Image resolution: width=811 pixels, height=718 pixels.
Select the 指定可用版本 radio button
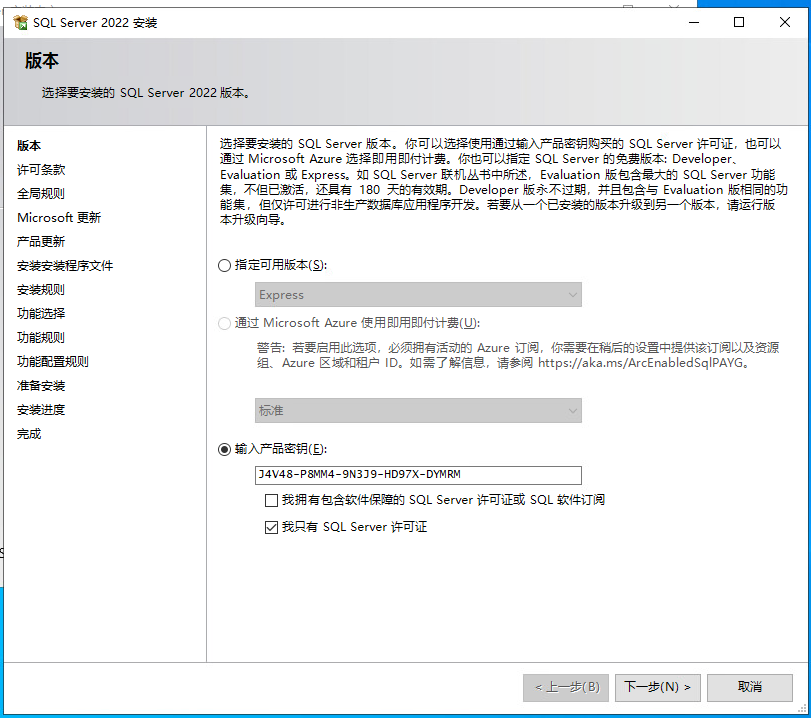224,265
